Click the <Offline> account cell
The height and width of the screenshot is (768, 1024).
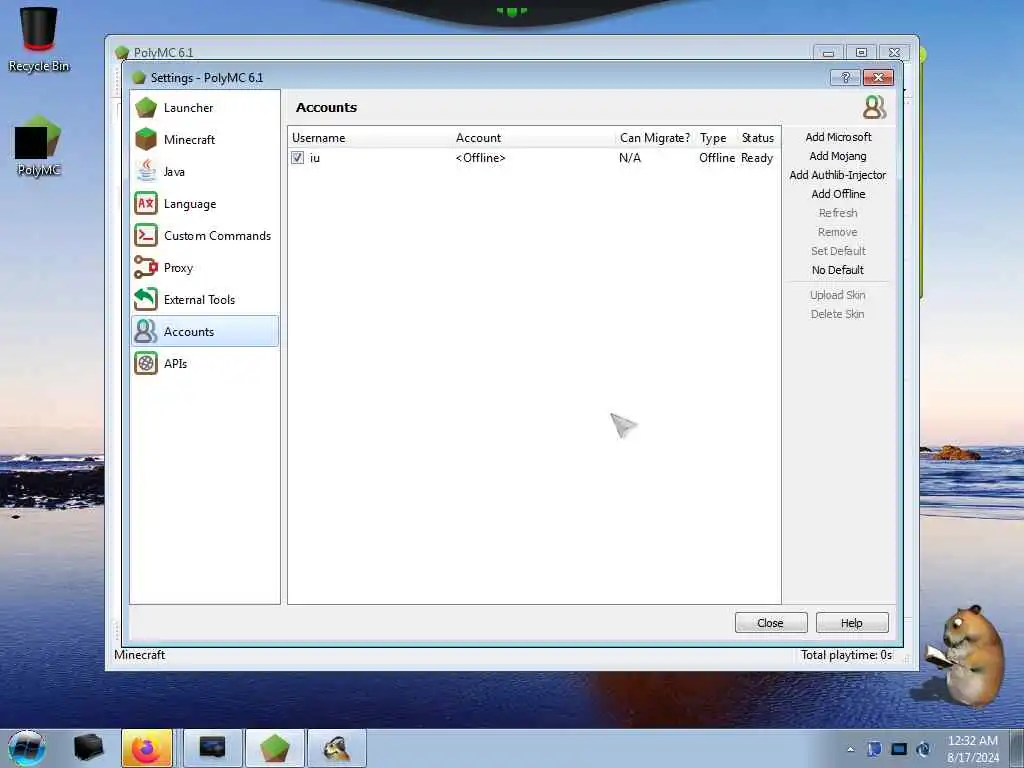(x=481, y=158)
